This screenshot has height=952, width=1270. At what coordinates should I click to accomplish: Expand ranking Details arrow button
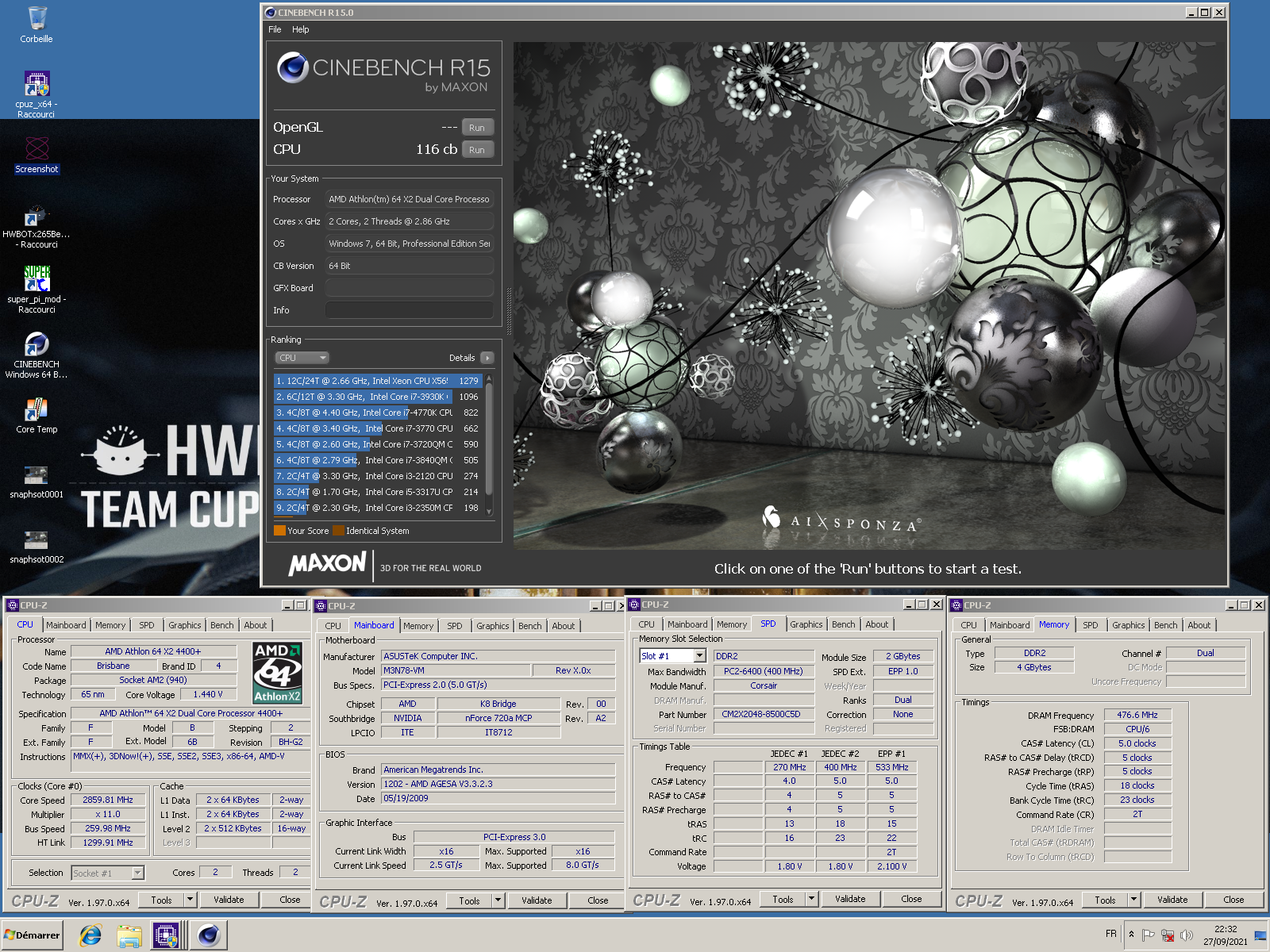[x=487, y=358]
